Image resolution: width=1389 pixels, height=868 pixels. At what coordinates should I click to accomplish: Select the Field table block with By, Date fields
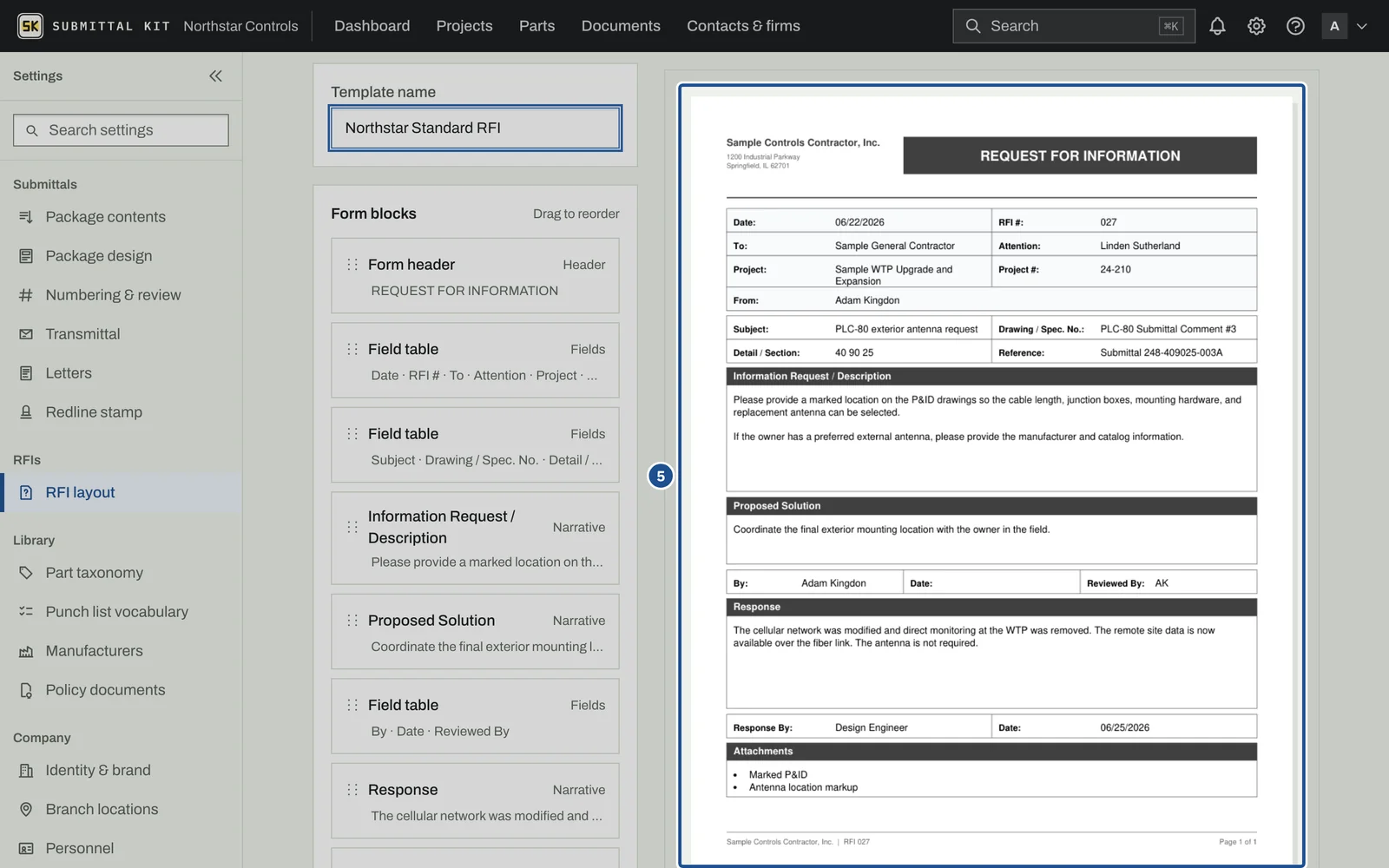pos(475,716)
